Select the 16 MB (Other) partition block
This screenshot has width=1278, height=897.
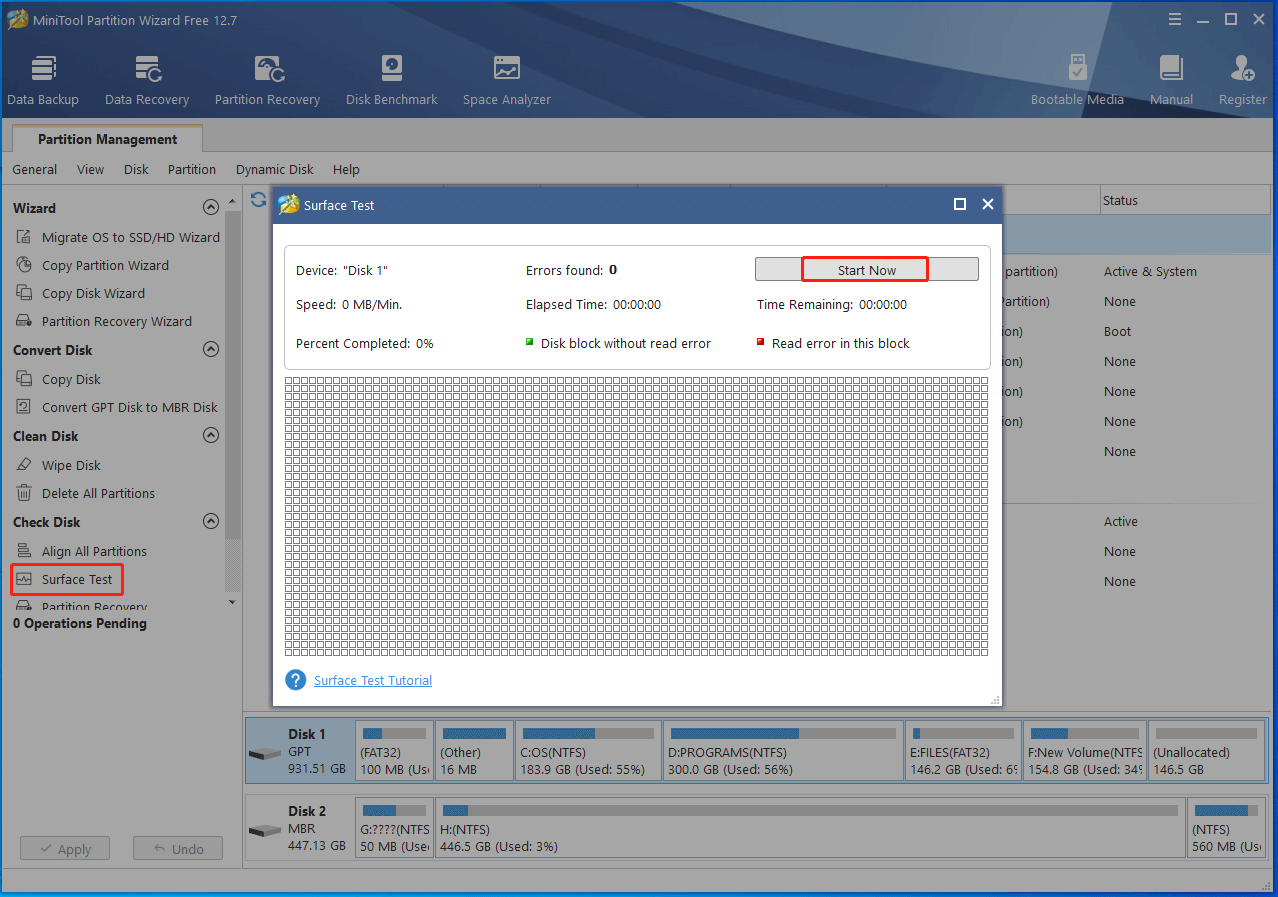tap(475, 750)
